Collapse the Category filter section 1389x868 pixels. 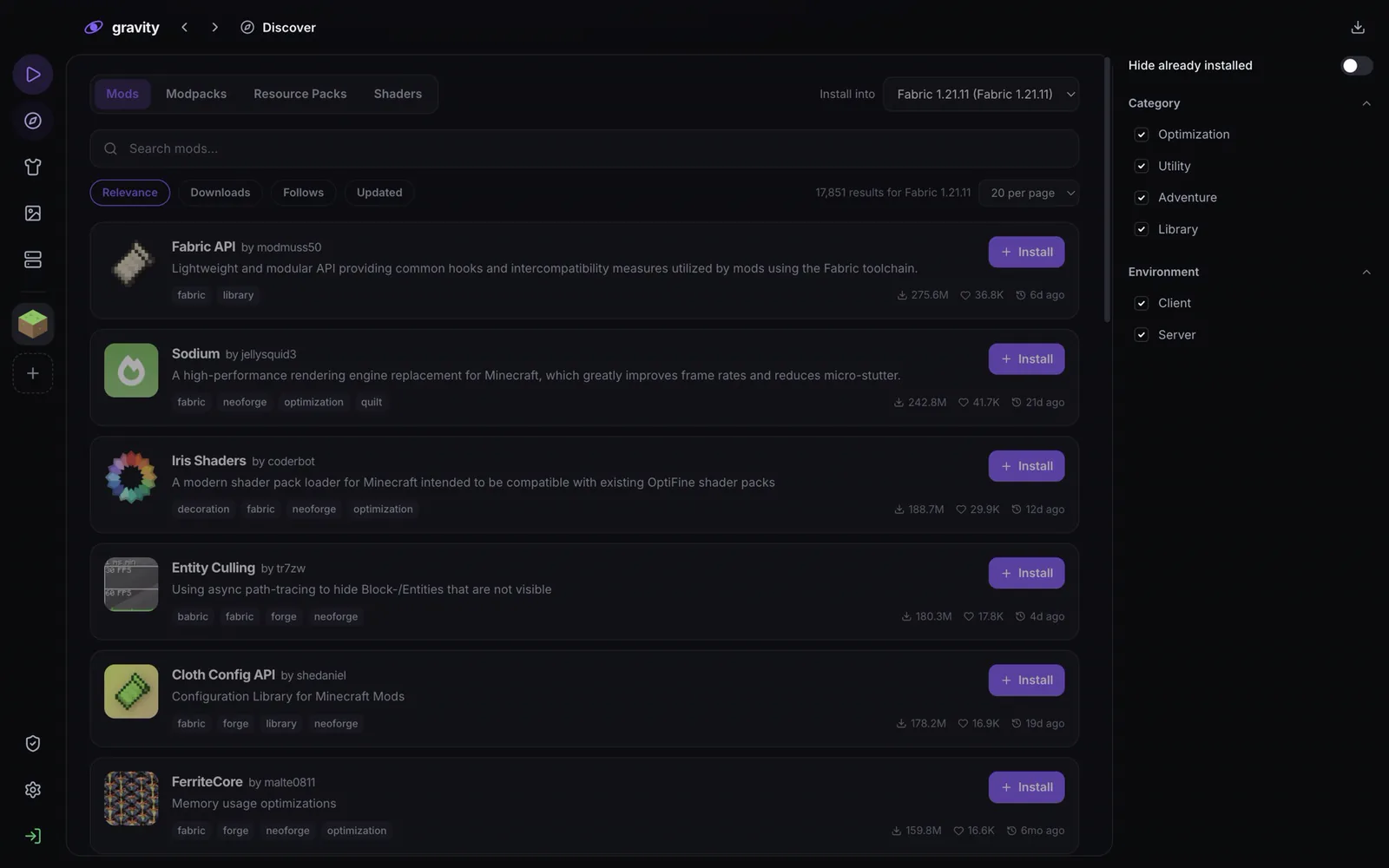pyautogui.click(x=1366, y=103)
